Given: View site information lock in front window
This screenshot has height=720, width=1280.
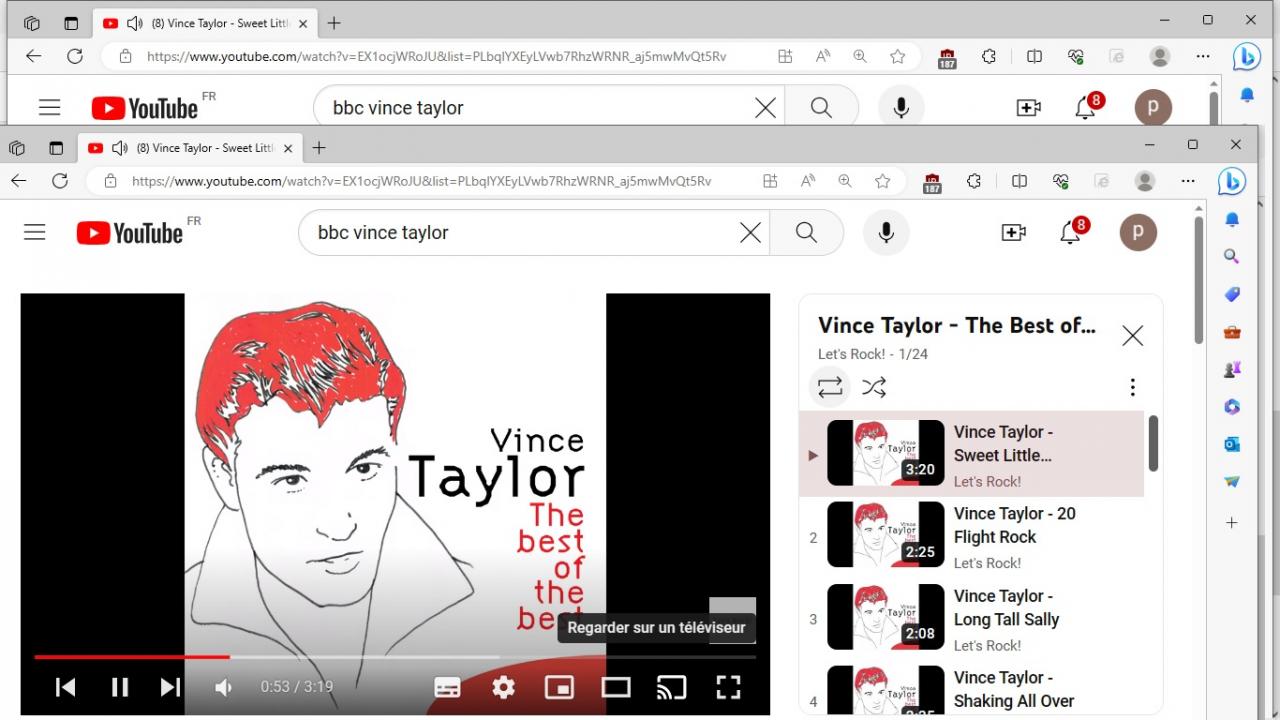Looking at the screenshot, I should pyautogui.click(x=111, y=181).
